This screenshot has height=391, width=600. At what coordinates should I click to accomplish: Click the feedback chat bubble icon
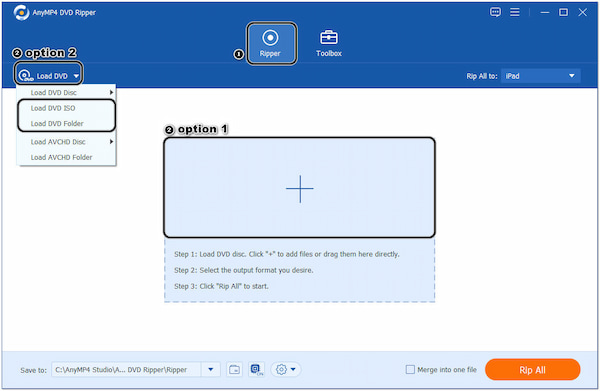(x=495, y=12)
